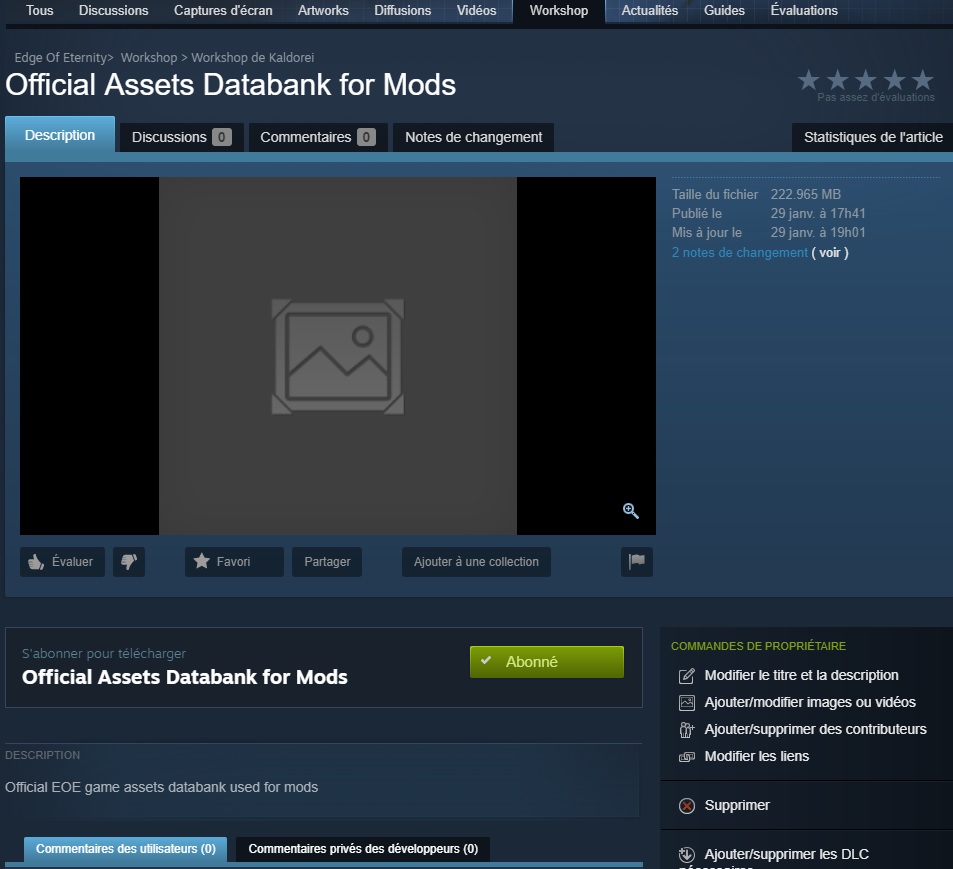The height and width of the screenshot is (869, 953).
Task: Click the description text Official EOE game assets databank
Action: coord(161,788)
